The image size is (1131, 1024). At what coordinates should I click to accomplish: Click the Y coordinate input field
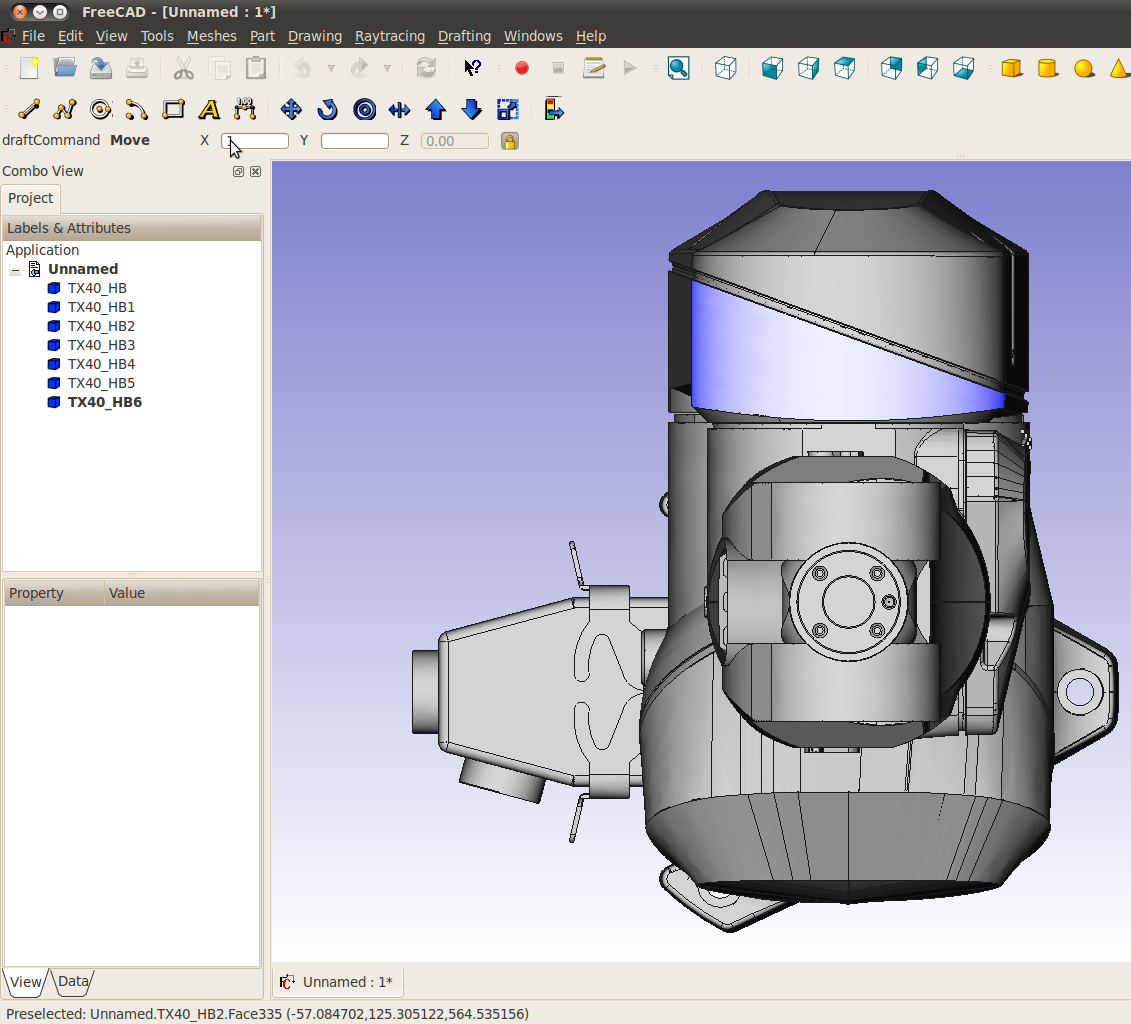[x=354, y=141]
